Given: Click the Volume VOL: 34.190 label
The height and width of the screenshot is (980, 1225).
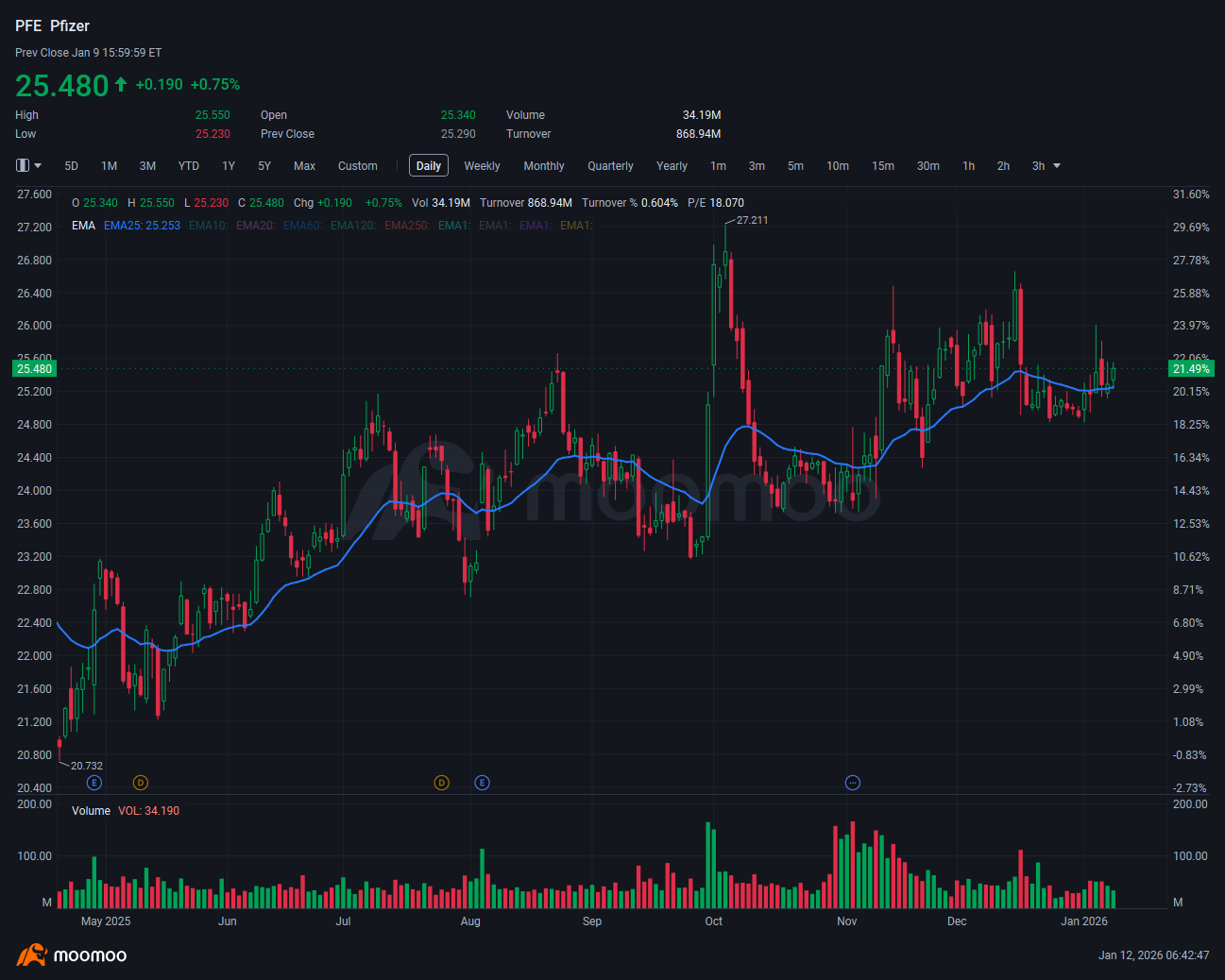Looking at the screenshot, I should [126, 811].
